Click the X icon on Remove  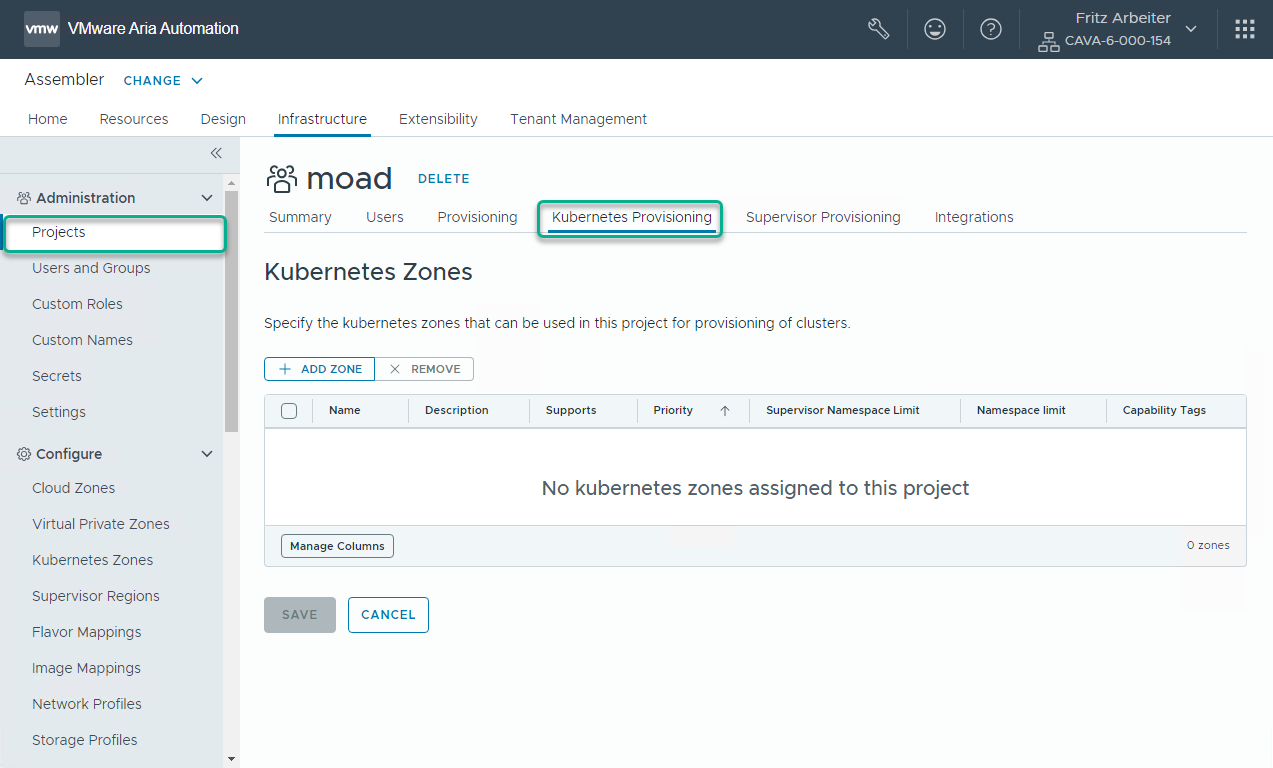click(395, 369)
